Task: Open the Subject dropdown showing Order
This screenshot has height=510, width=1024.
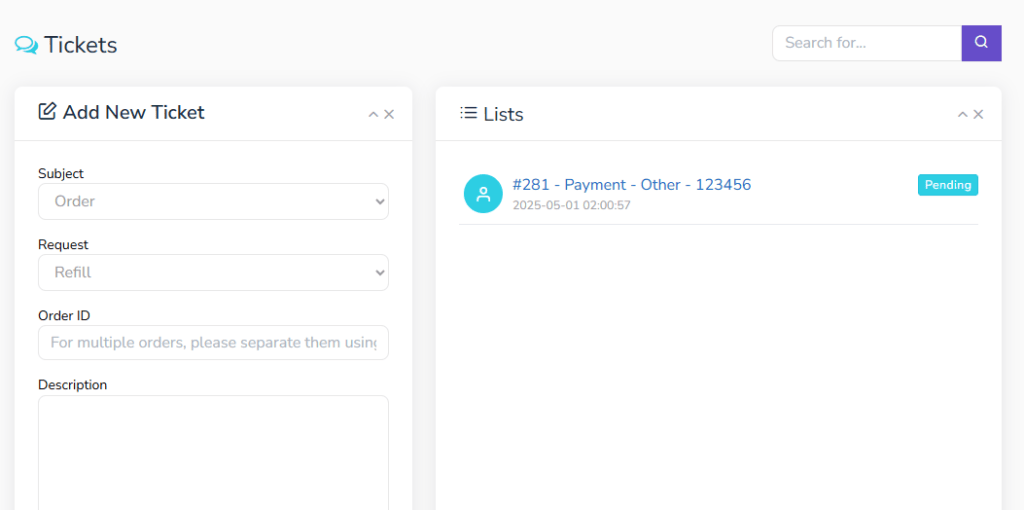Action: click(x=213, y=201)
